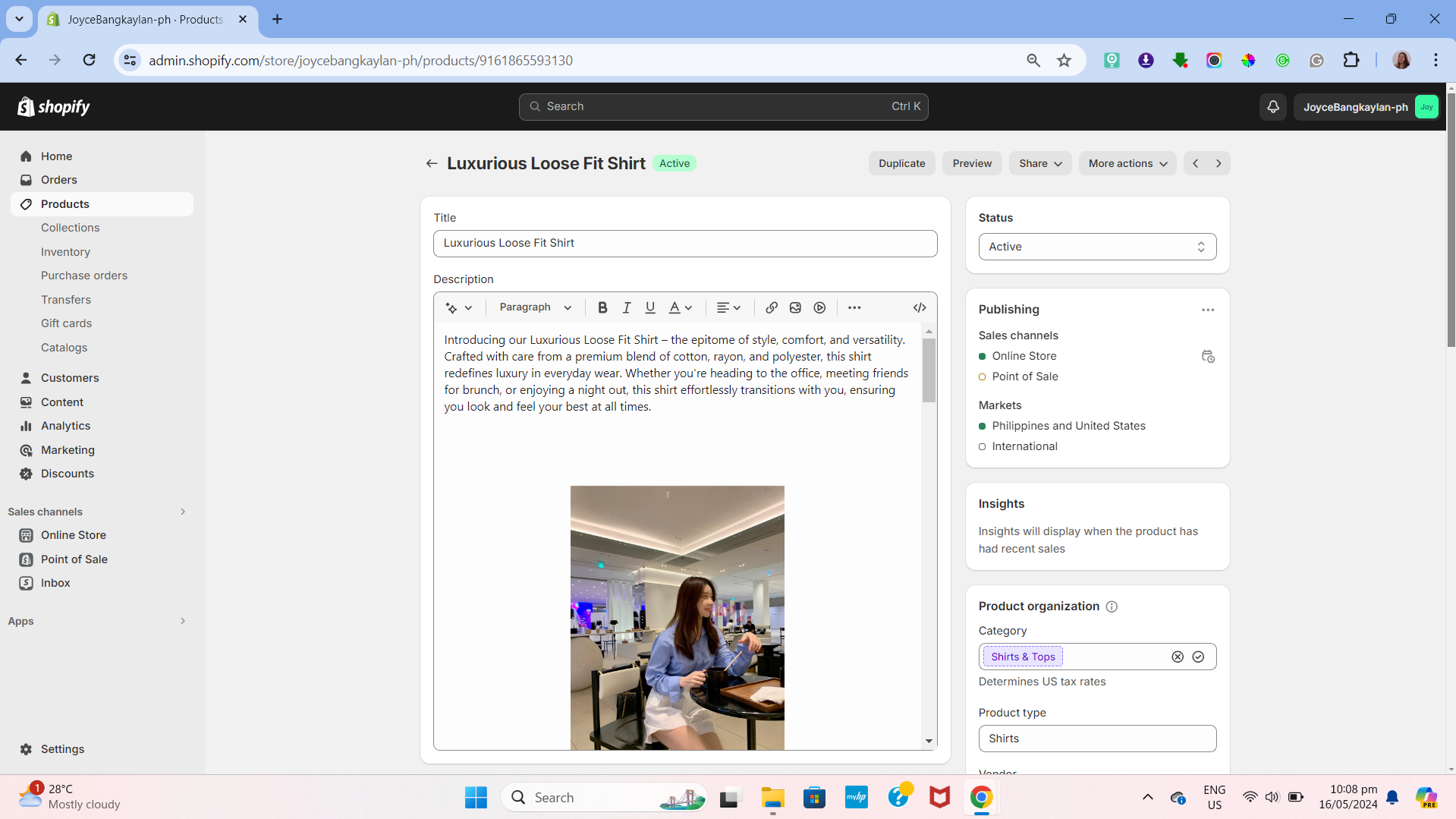
Task: Apply Underline in description editor
Action: 650,307
